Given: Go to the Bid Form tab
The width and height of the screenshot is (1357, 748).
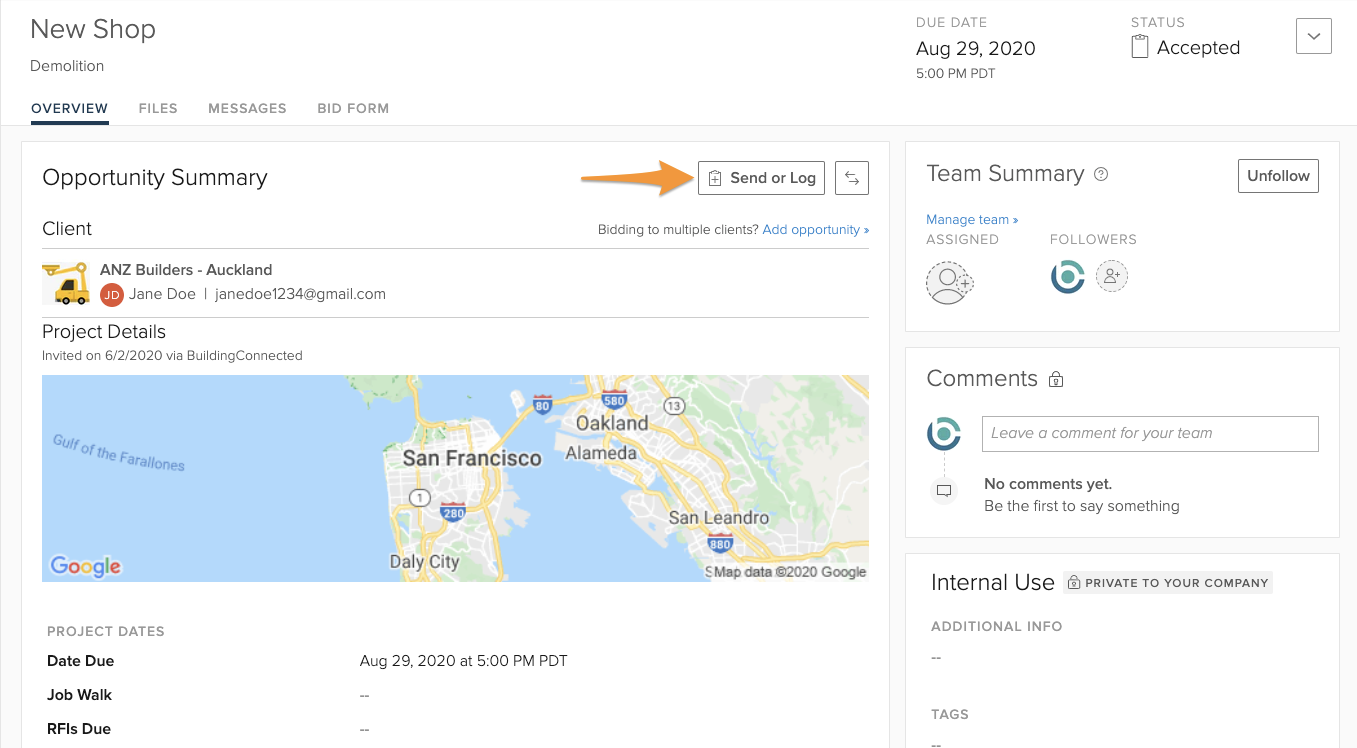Looking at the screenshot, I should 353,108.
